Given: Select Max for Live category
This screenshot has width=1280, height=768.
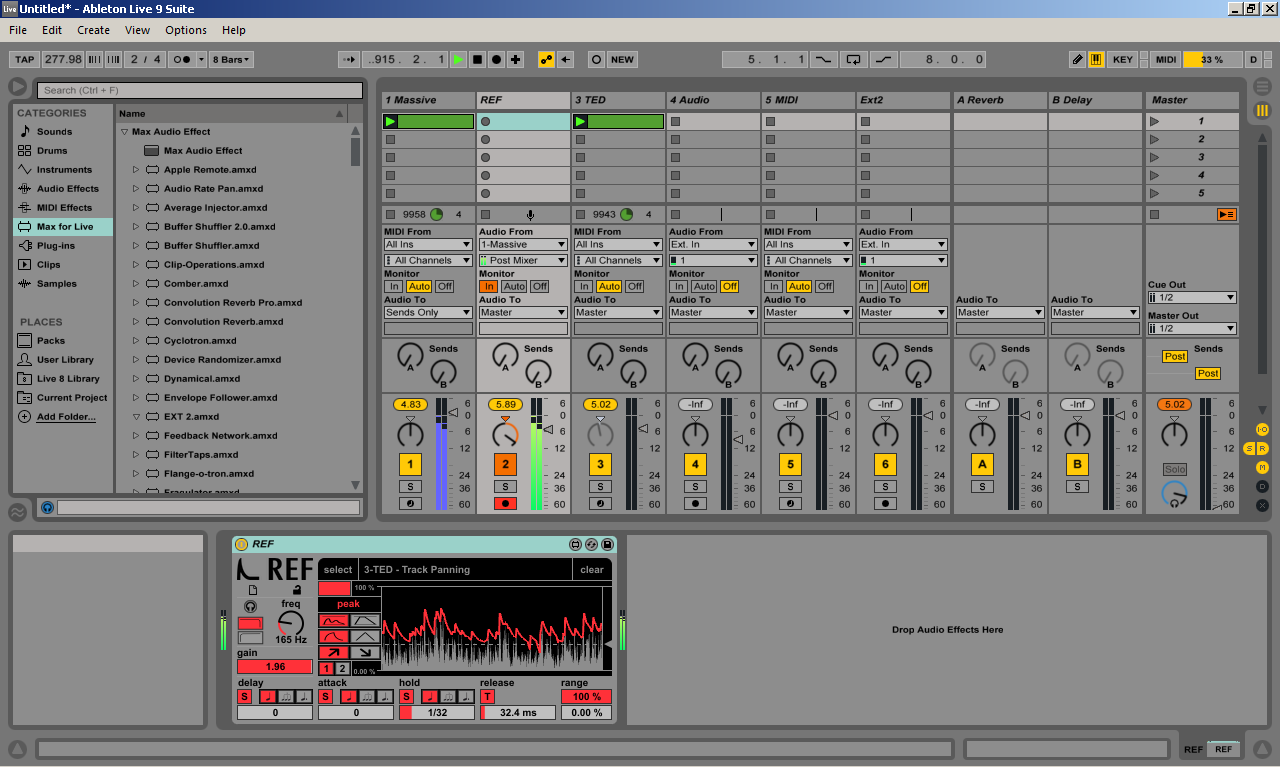Looking at the screenshot, I should (x=64, y=227).
